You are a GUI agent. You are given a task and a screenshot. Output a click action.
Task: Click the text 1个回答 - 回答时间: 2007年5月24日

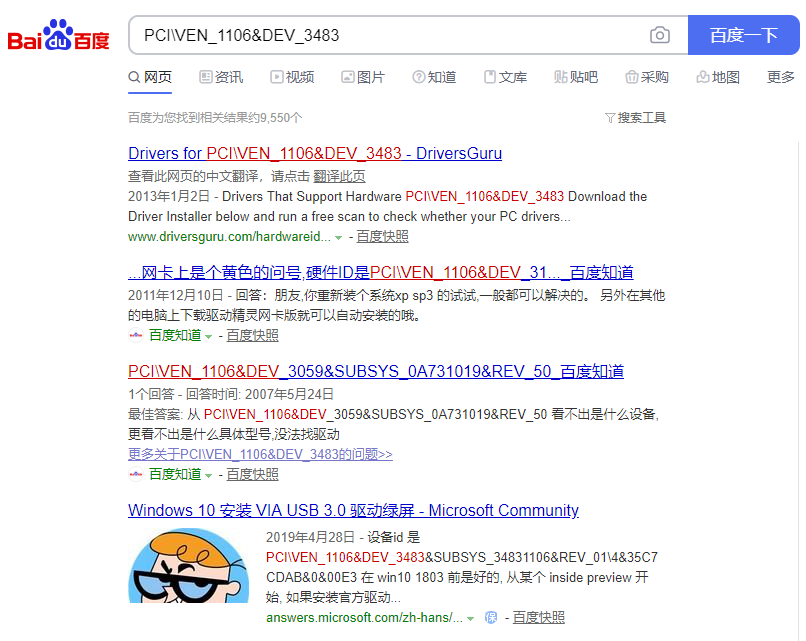click(231, 394)
